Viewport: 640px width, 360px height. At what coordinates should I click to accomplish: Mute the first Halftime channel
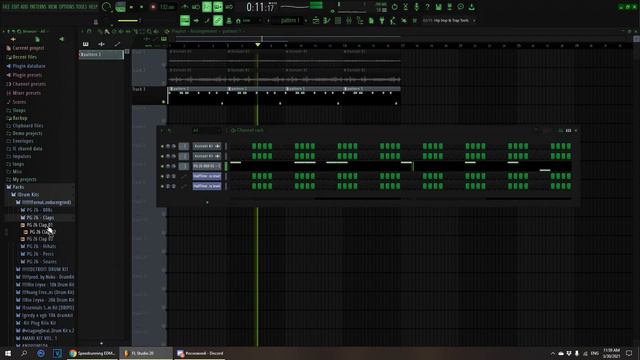pos(162,176)
